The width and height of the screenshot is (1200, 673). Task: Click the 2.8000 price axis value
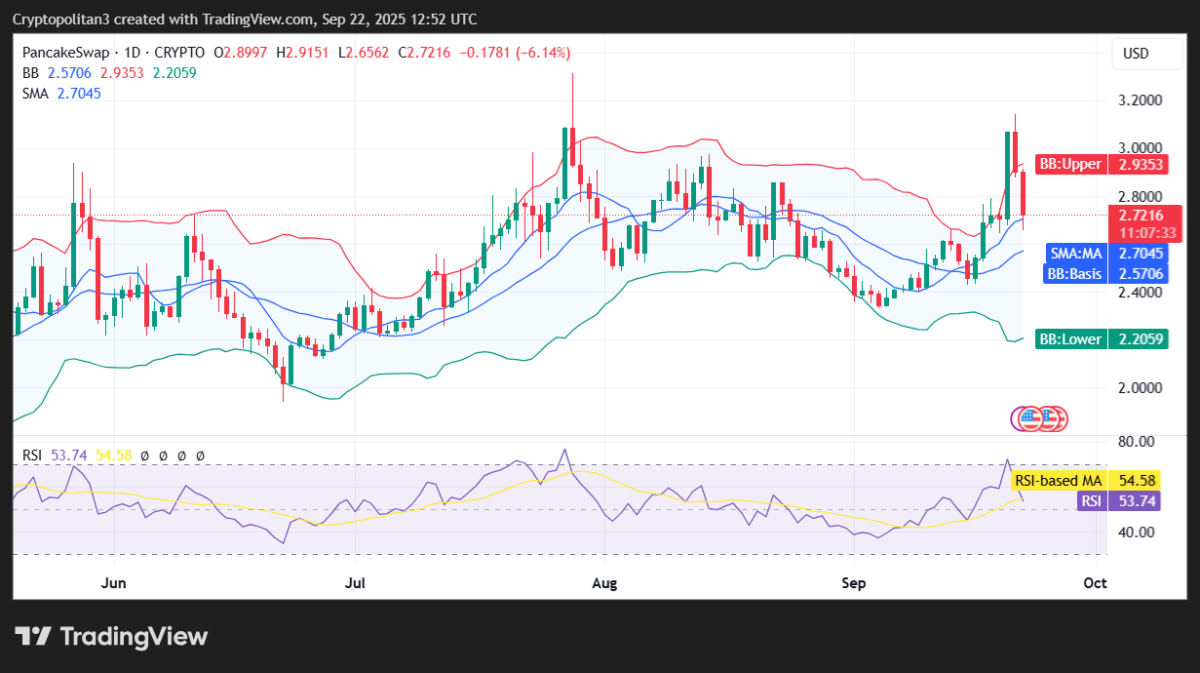click(x=1138, y=197)
